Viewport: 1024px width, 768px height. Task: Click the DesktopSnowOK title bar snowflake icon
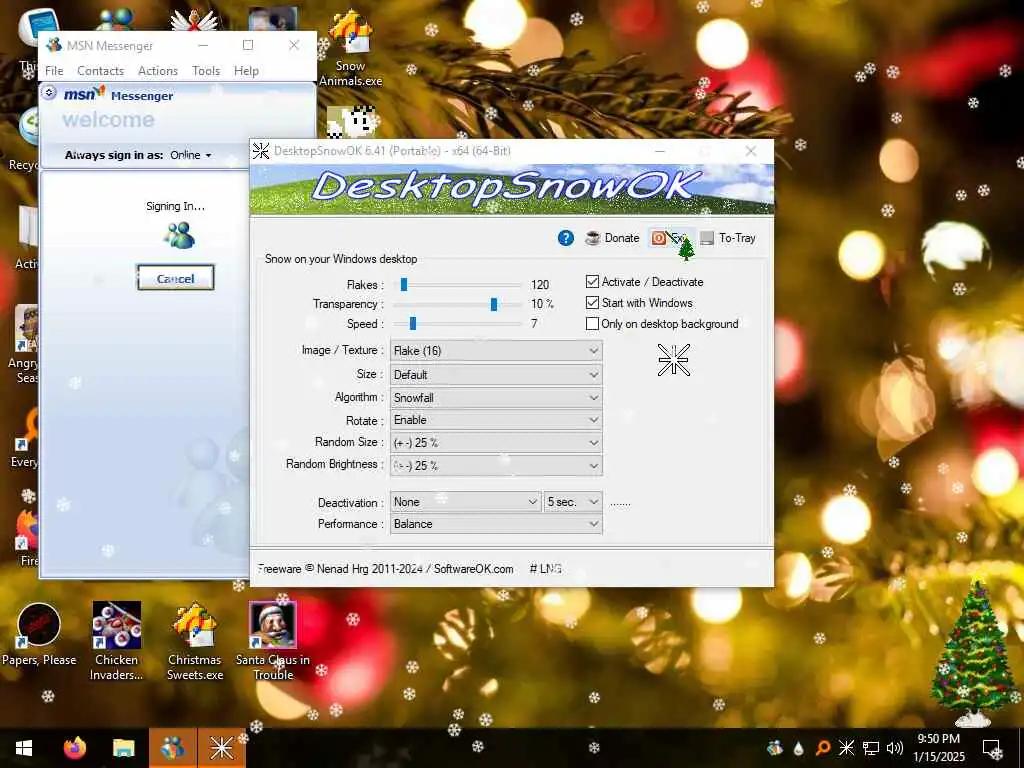[261, 151]
